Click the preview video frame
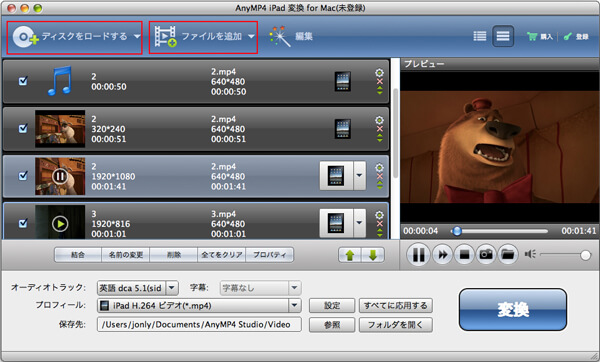 tap(500, 147)
